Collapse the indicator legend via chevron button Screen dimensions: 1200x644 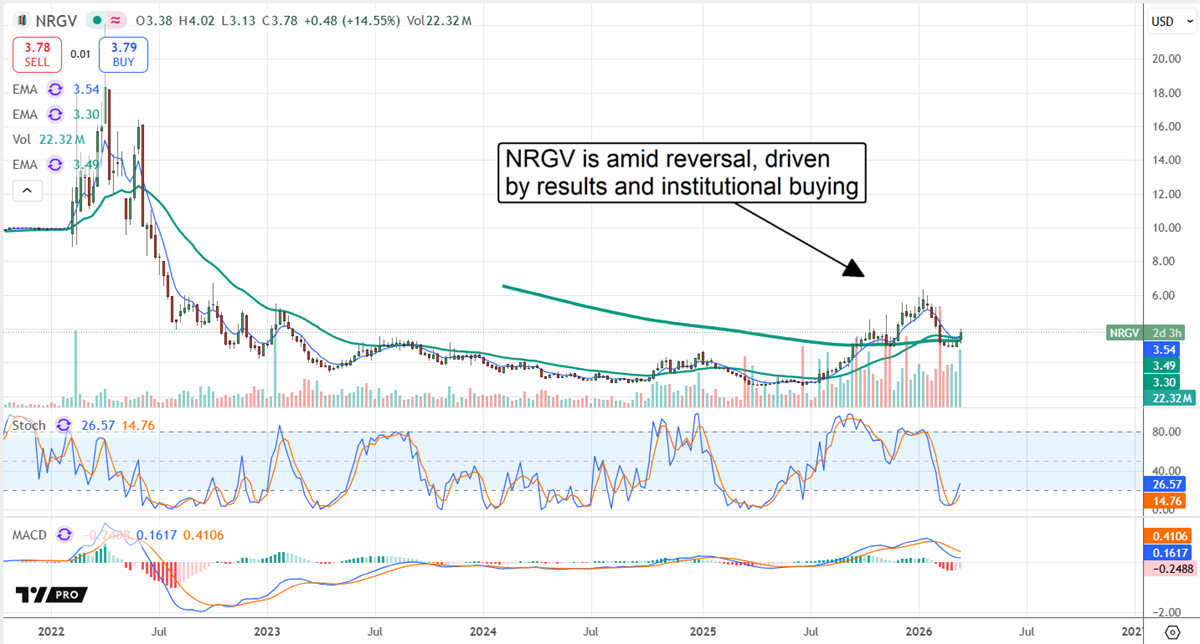27,190
